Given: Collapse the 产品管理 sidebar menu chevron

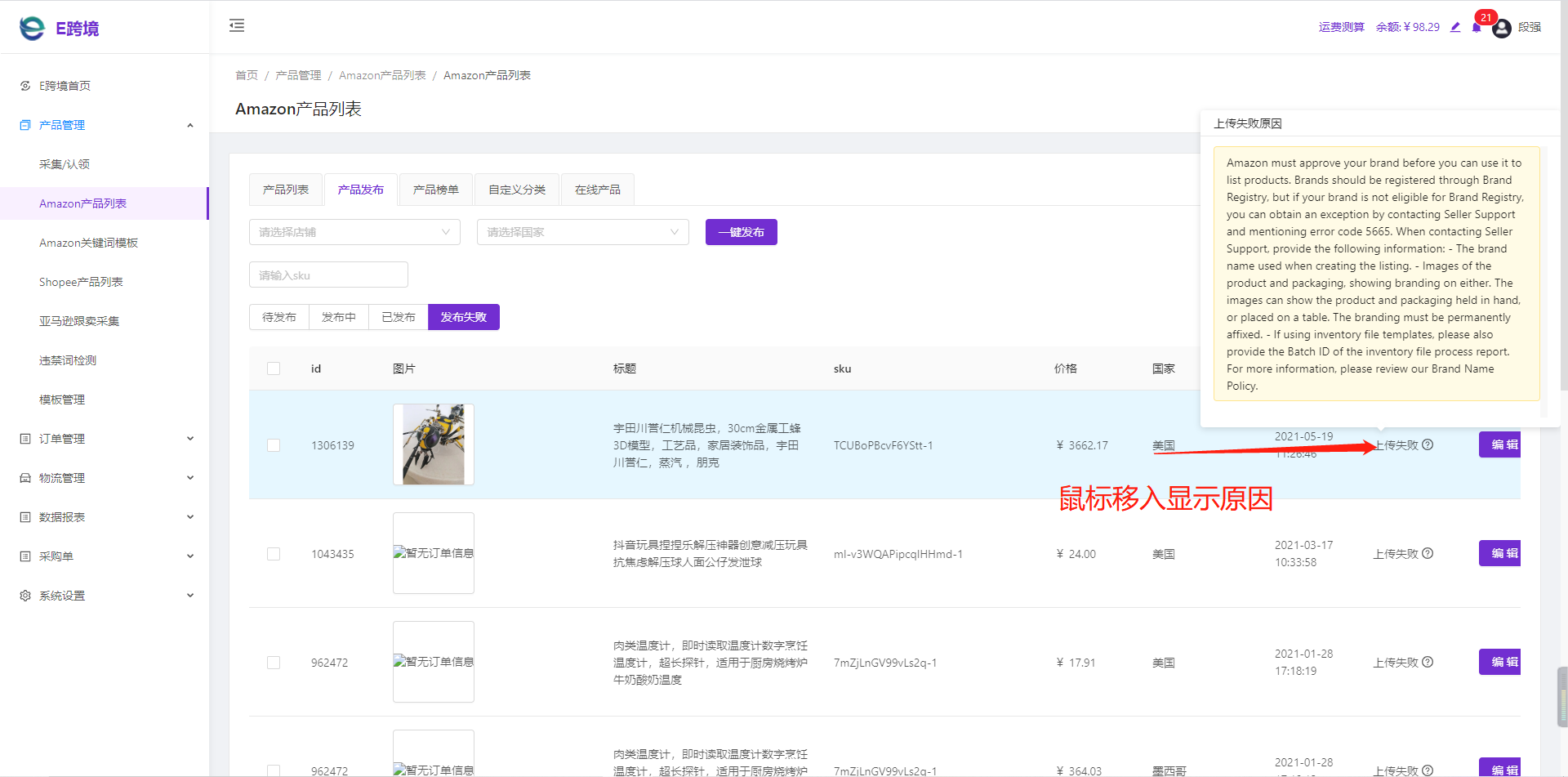Looking at the screenshot, I should click(x=190, y=125).
